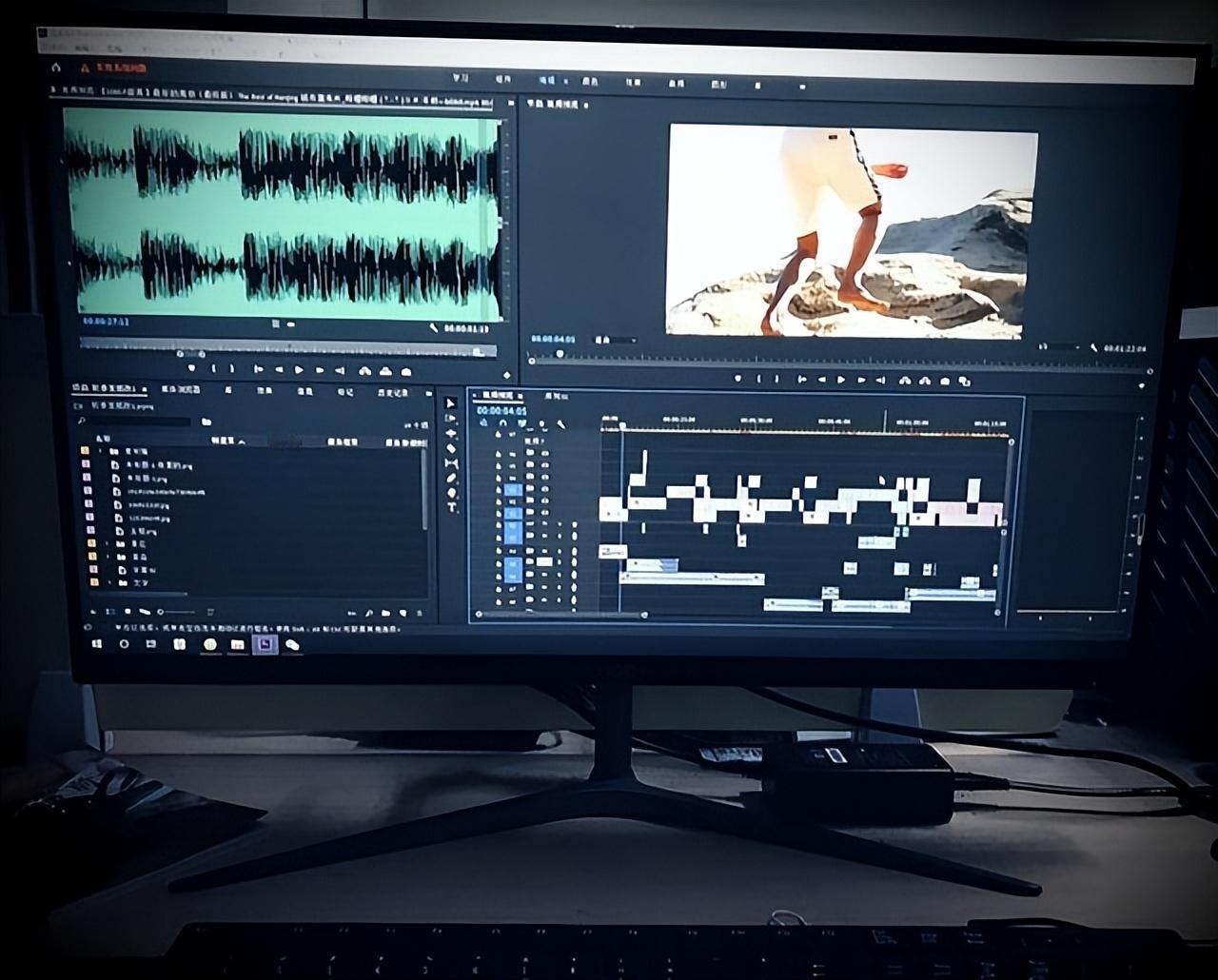
Task: Open the zoom level dropdown in Program monitor
Action: 615,340
